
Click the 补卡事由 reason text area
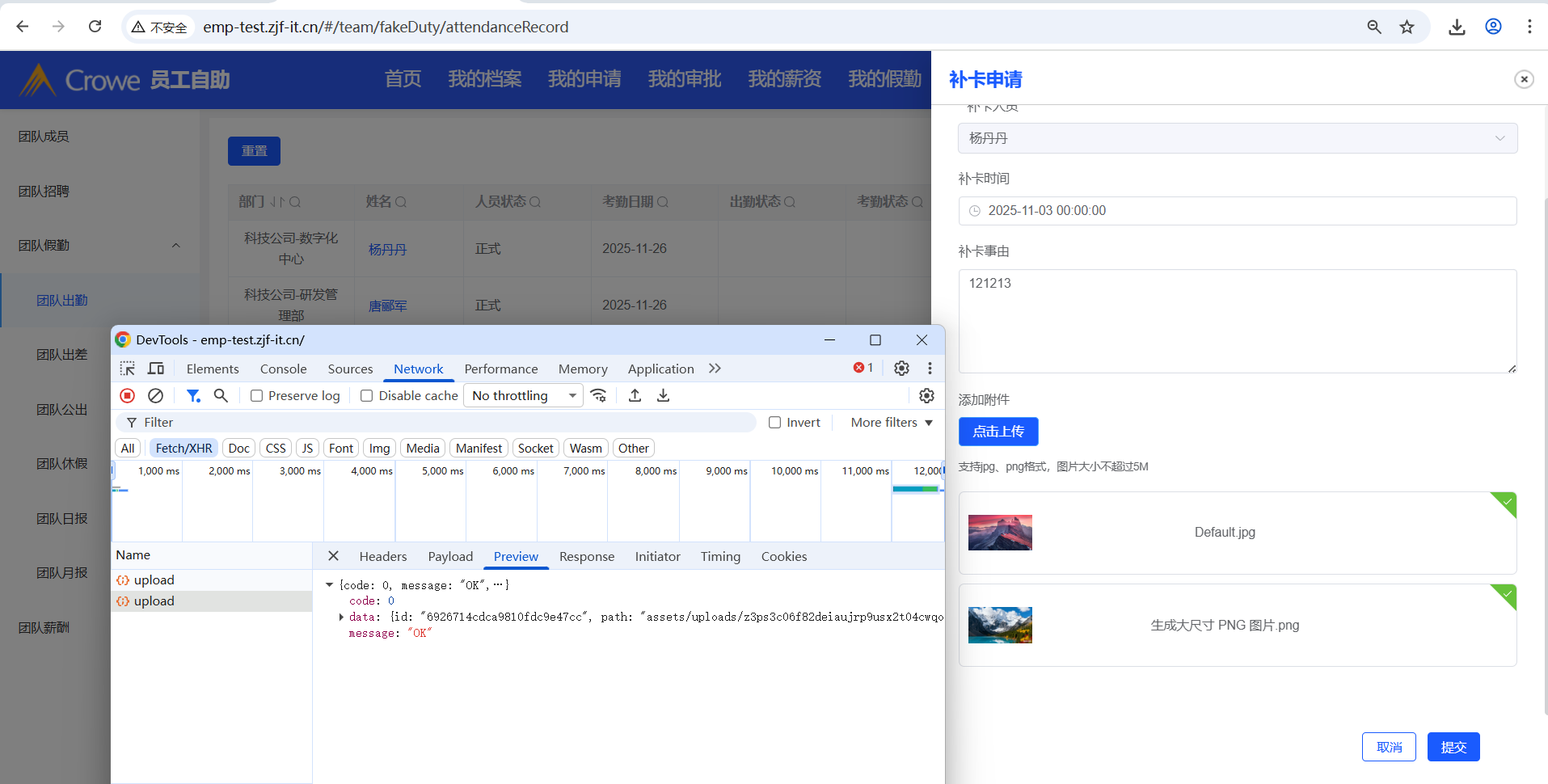pos(1237,321)
